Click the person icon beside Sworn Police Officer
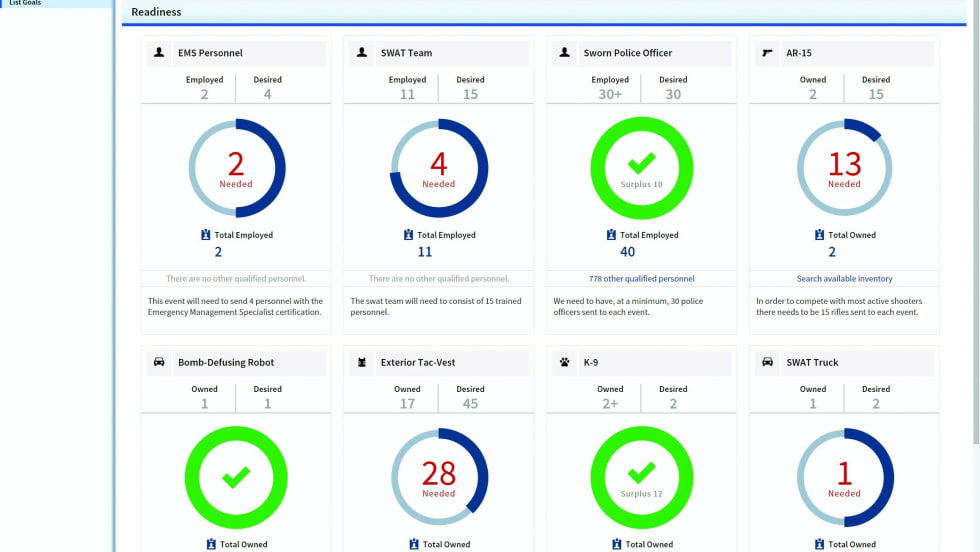Screen dimensions: 980x552 [x=565, y=53]
